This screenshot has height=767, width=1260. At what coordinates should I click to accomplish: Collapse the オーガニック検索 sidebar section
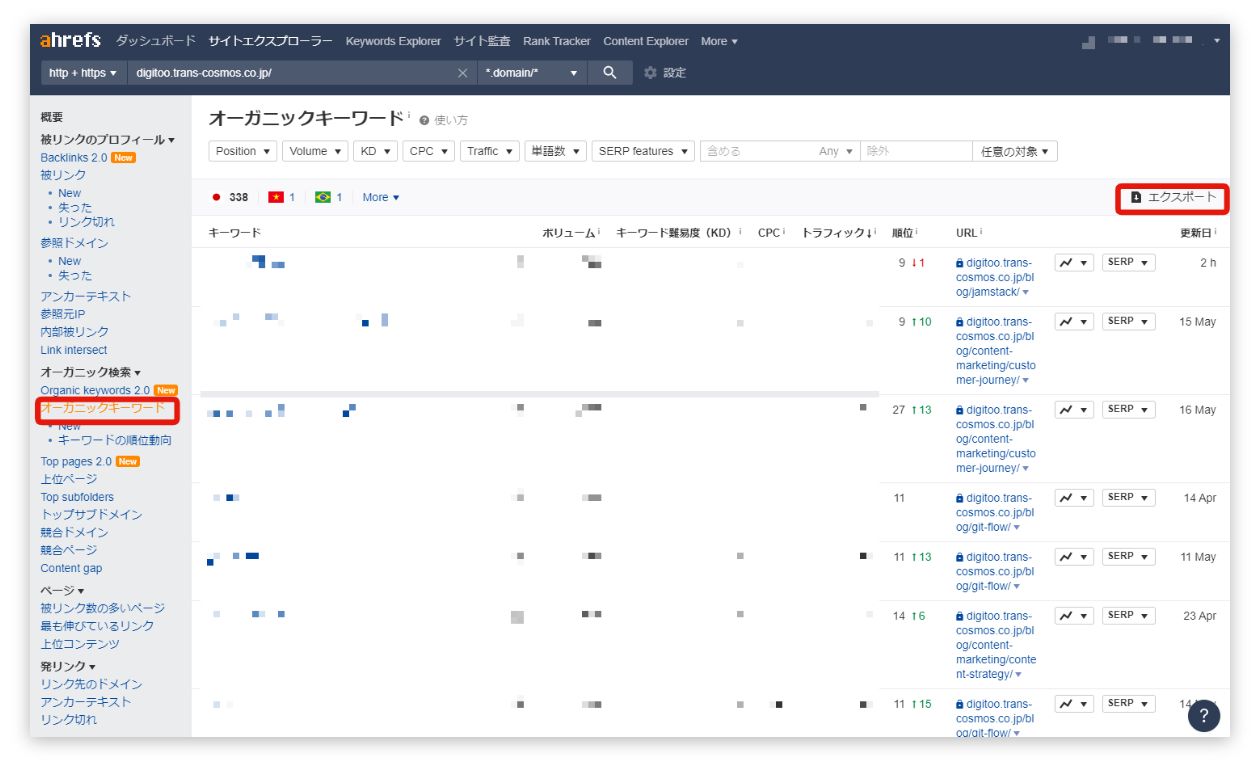coord(90,372)
